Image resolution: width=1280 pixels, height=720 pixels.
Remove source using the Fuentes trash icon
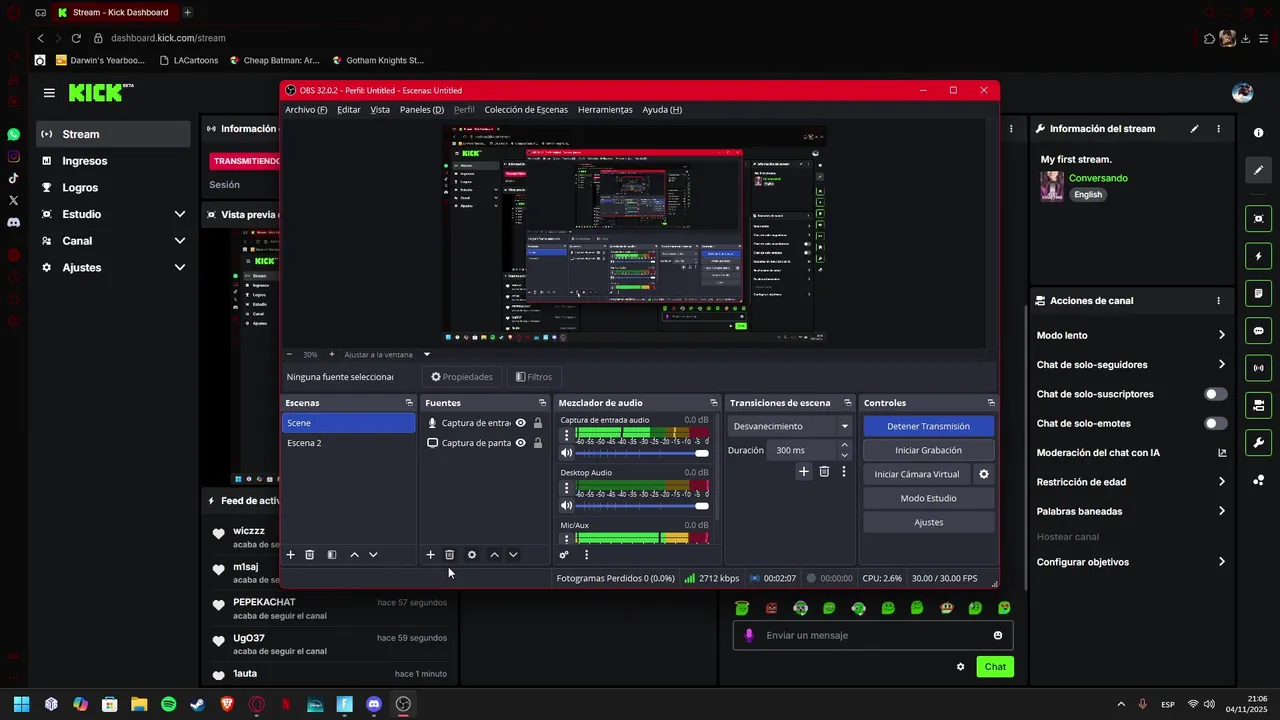coord(450,555)
